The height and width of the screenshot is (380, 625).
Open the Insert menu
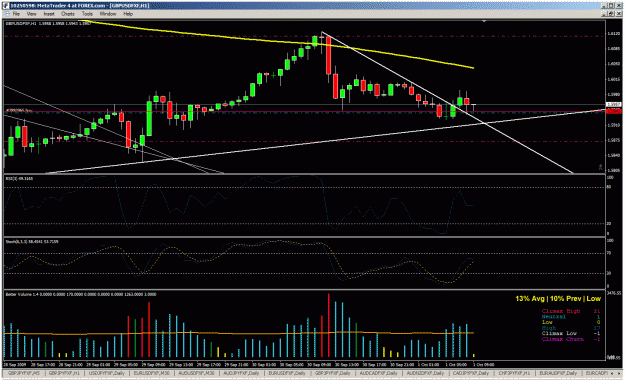pos(49,14)
